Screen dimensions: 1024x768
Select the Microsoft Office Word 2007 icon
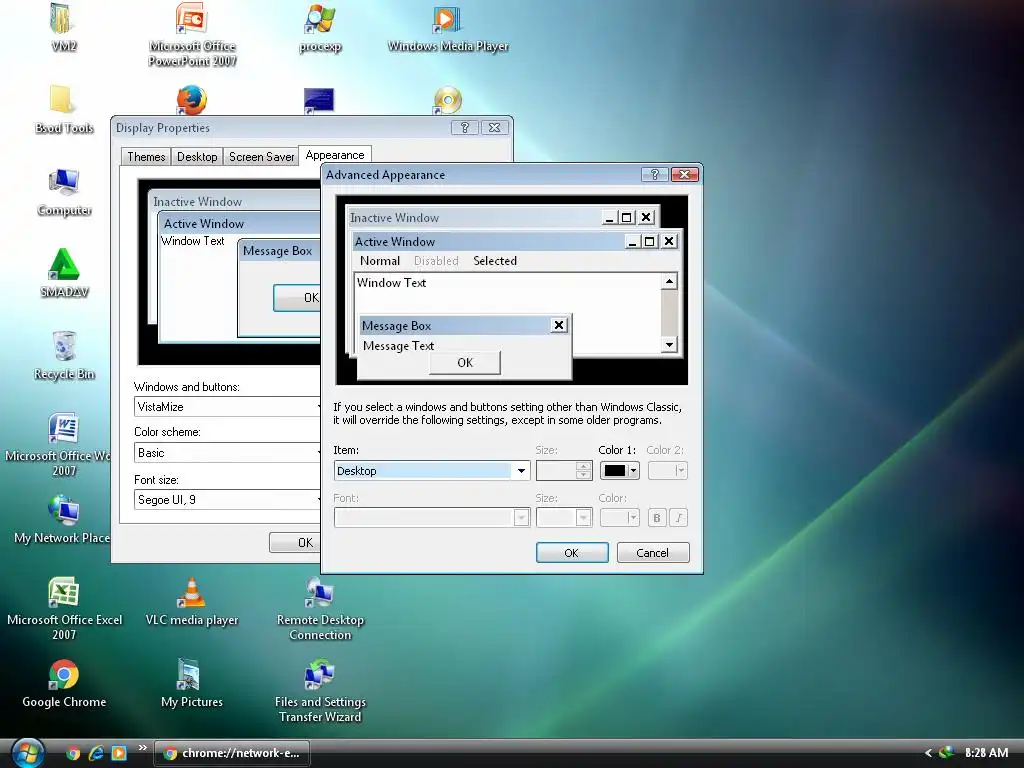[x=63, y=445]
